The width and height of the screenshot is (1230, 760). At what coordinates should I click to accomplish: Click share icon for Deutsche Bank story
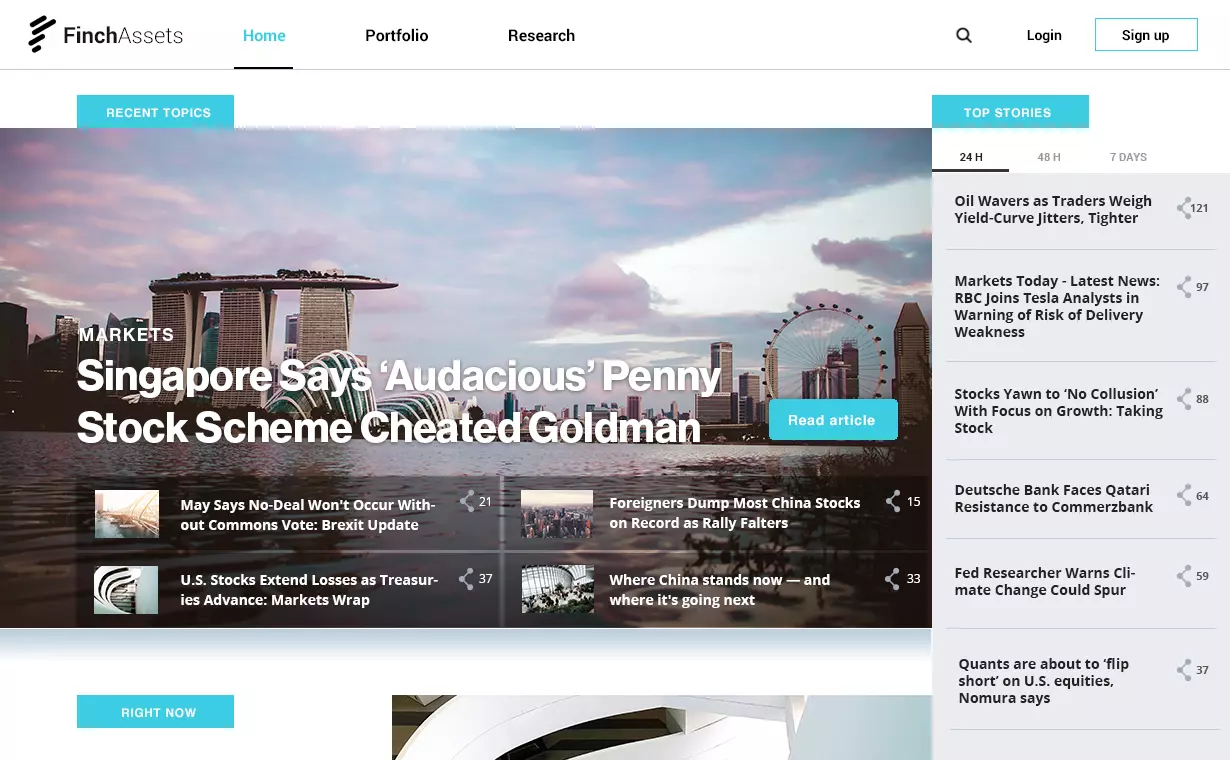click(1184, 495)
